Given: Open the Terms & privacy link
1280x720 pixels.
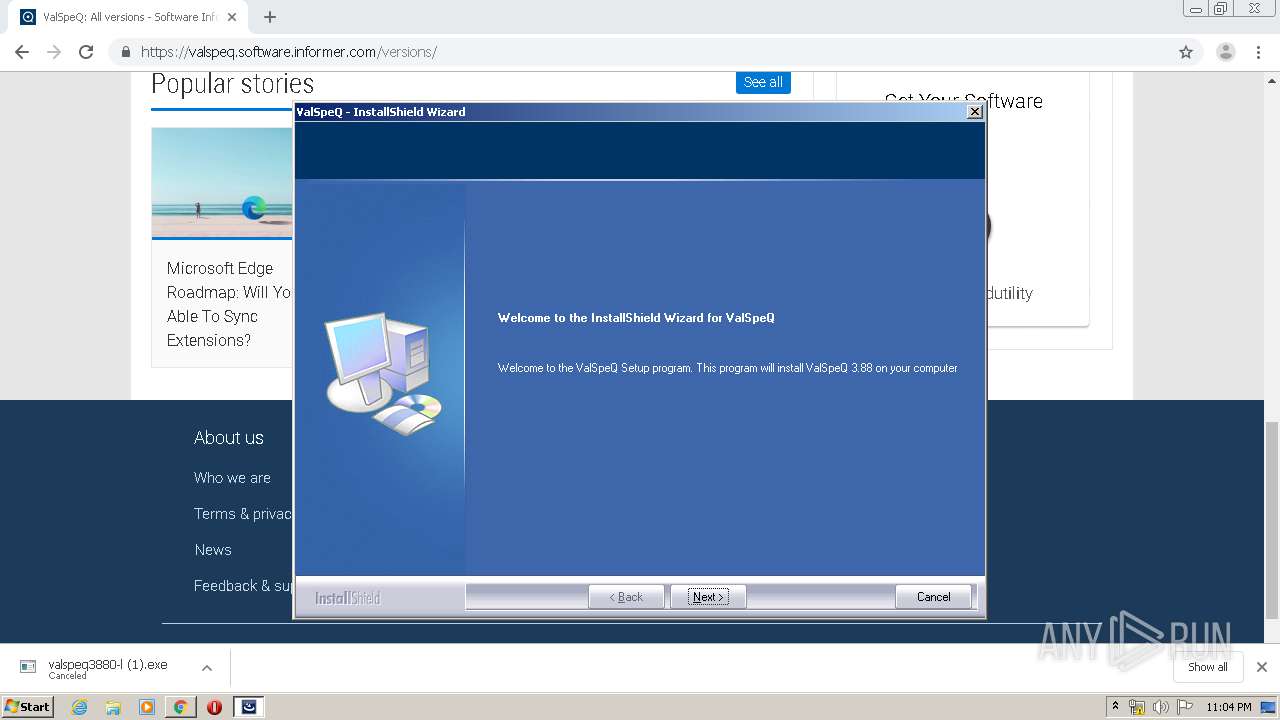Looking at the screenshot, I should click(x=243, y=514).
